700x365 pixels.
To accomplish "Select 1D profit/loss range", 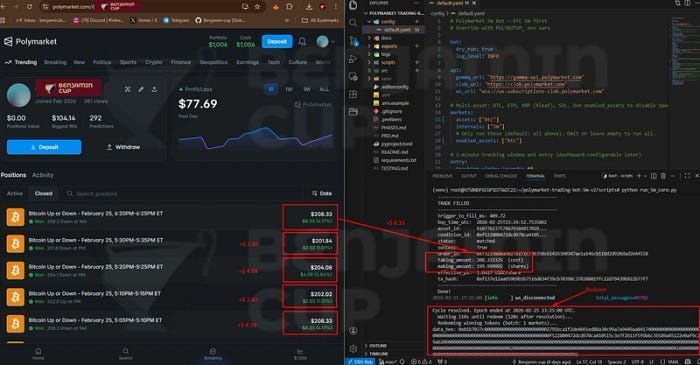I will pyautogui.click(x=271, y=89).
